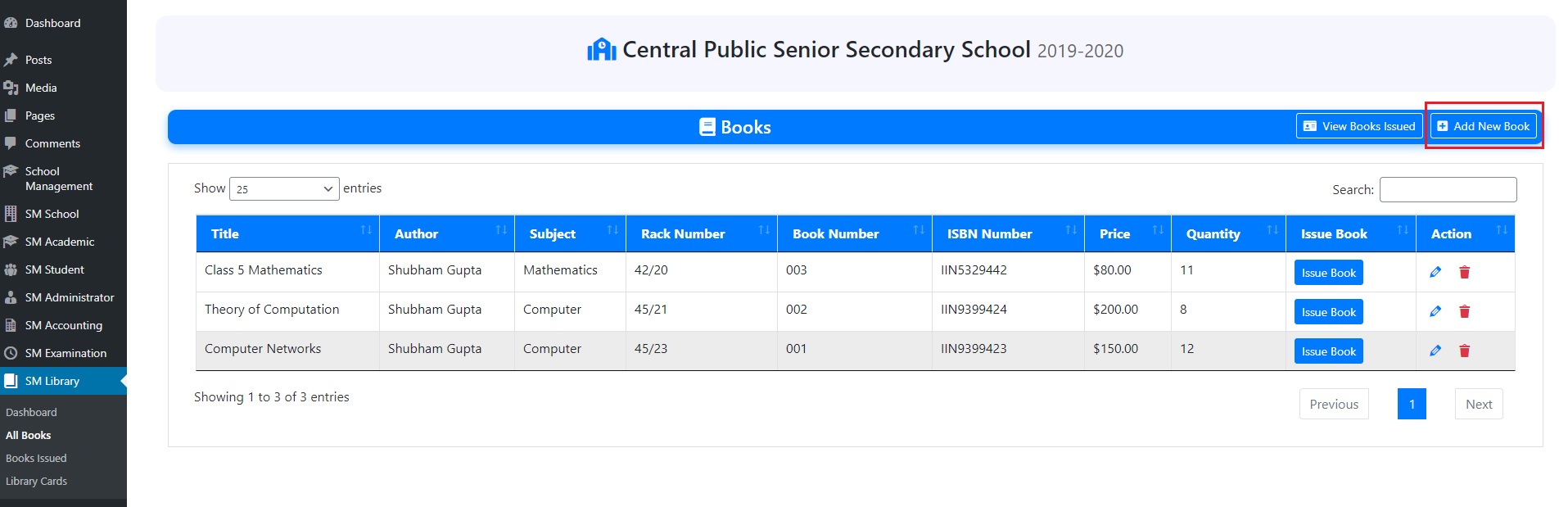This screenshot has height=507, width=1568.
Task: Click the Add New Book button
Action: 1483,126
